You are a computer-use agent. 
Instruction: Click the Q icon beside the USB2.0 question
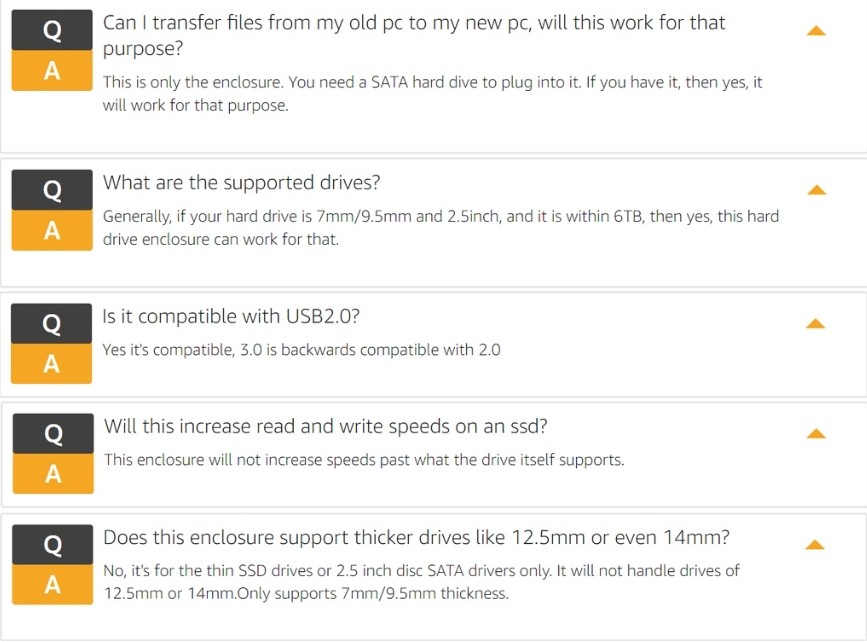(51, 323)
